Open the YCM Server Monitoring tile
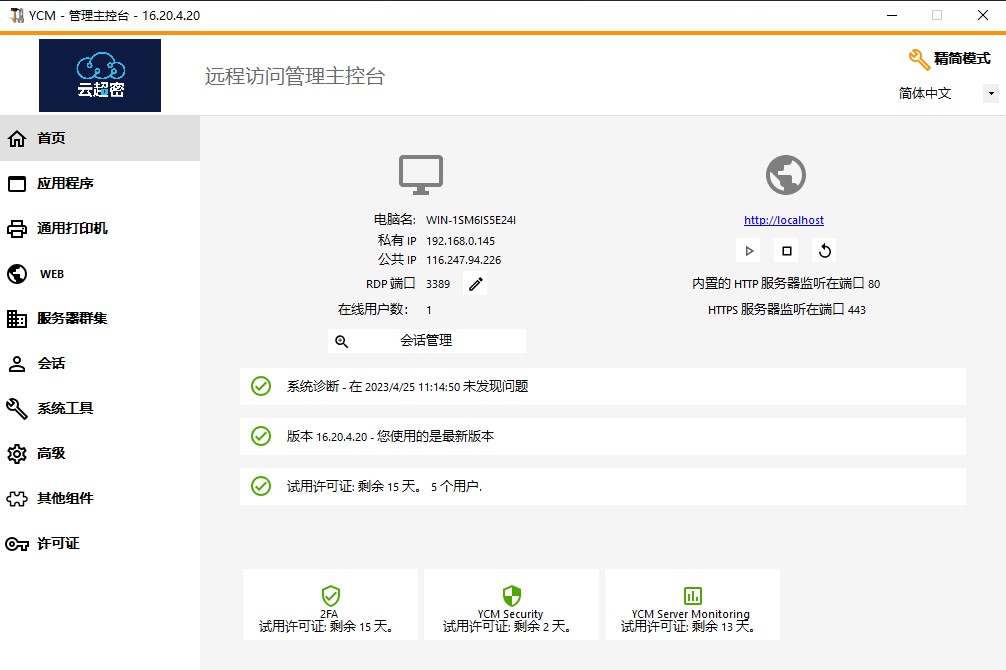Screen dimensions: 1006x670 coord(692,604)
